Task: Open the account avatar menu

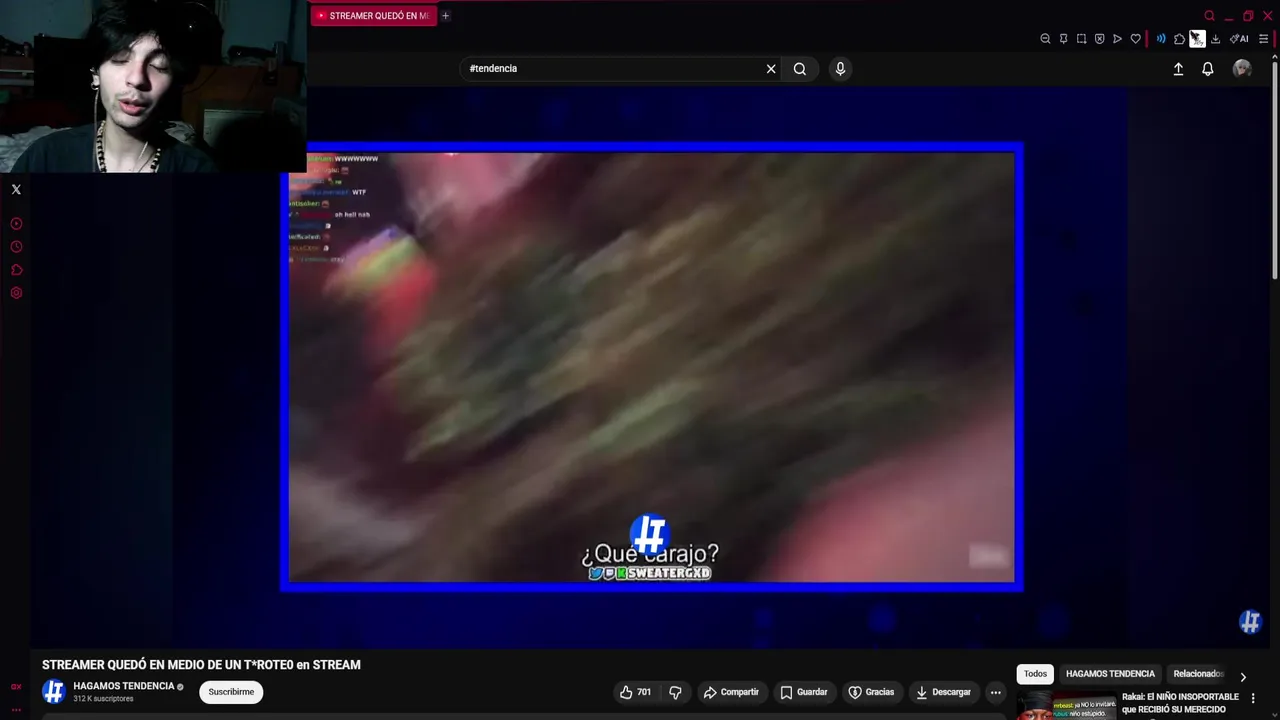Action: coord(1242,68)
